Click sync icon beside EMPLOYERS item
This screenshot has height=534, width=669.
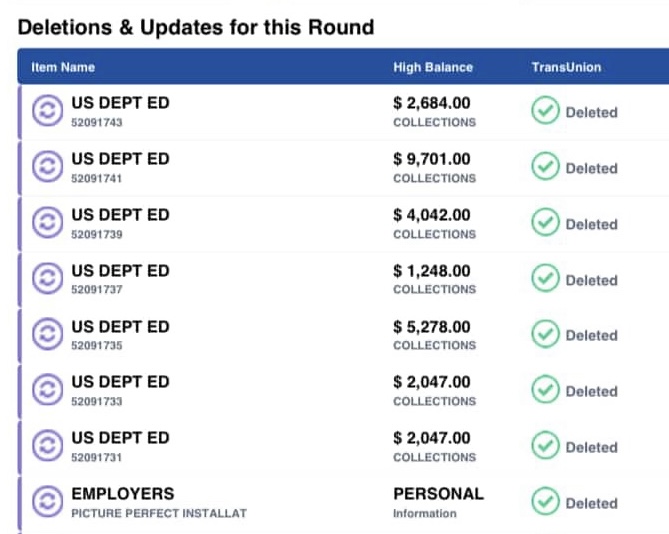pos(46,502)
